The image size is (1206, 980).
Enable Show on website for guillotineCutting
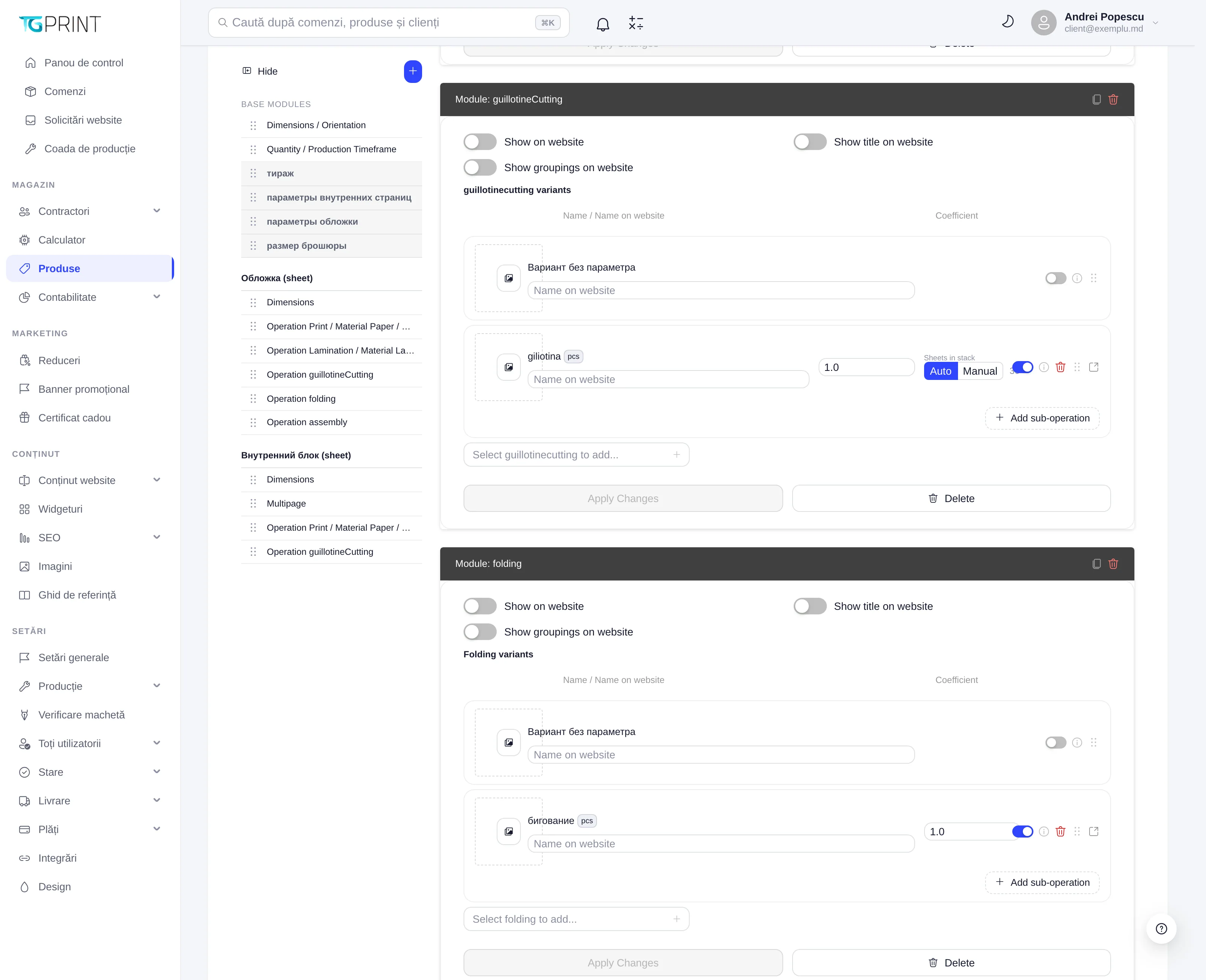(x=480, y=142)
